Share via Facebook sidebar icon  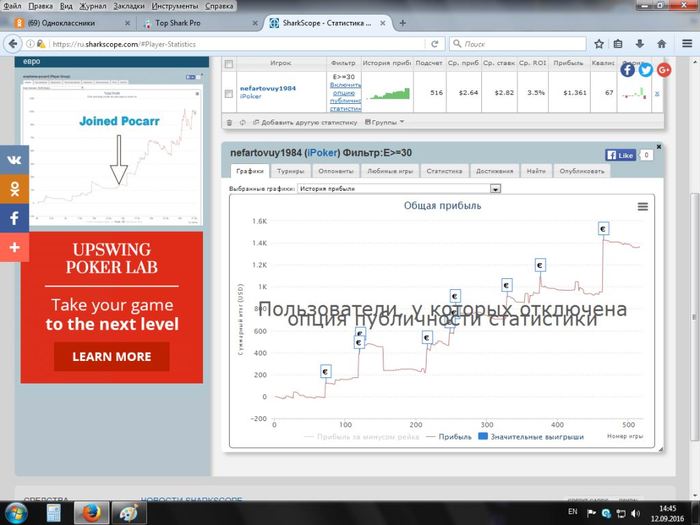coord(14,218)
